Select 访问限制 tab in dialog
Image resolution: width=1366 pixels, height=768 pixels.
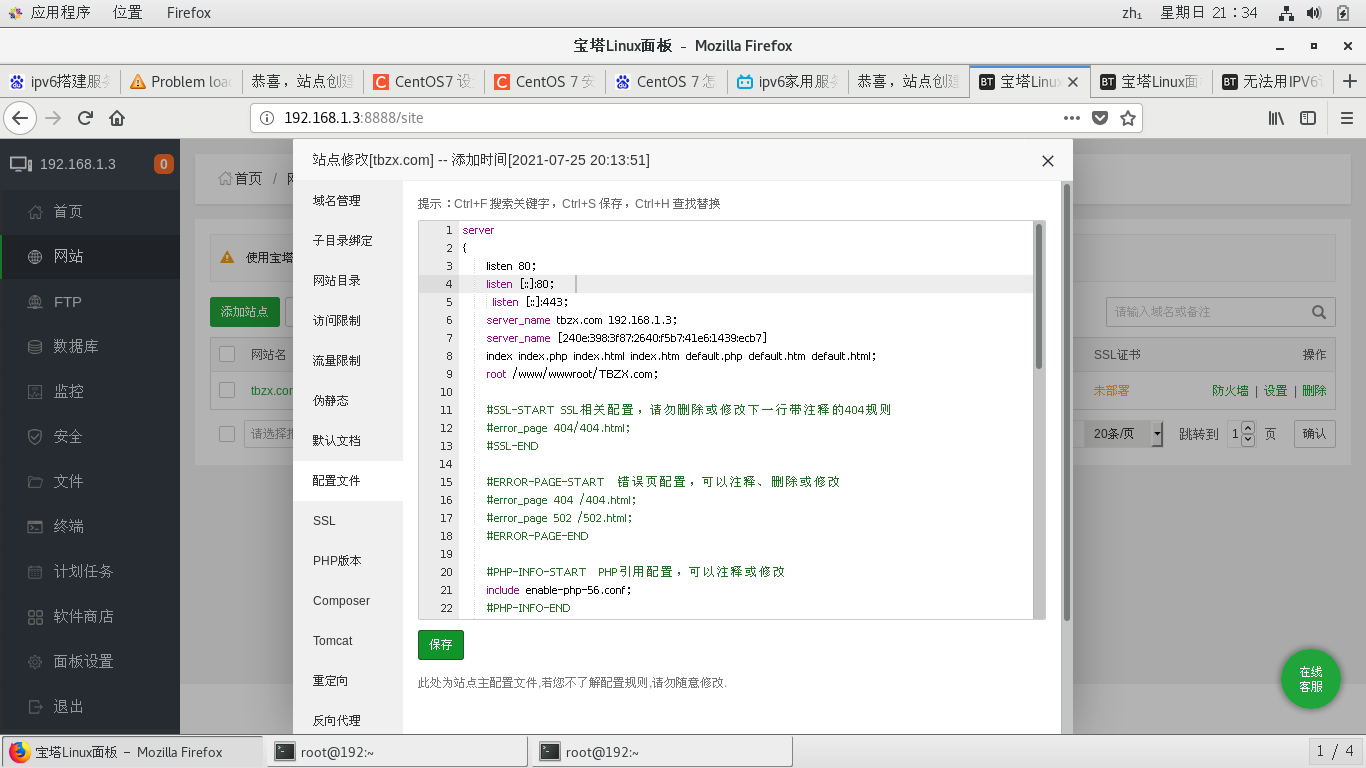[x=348, y=321]
